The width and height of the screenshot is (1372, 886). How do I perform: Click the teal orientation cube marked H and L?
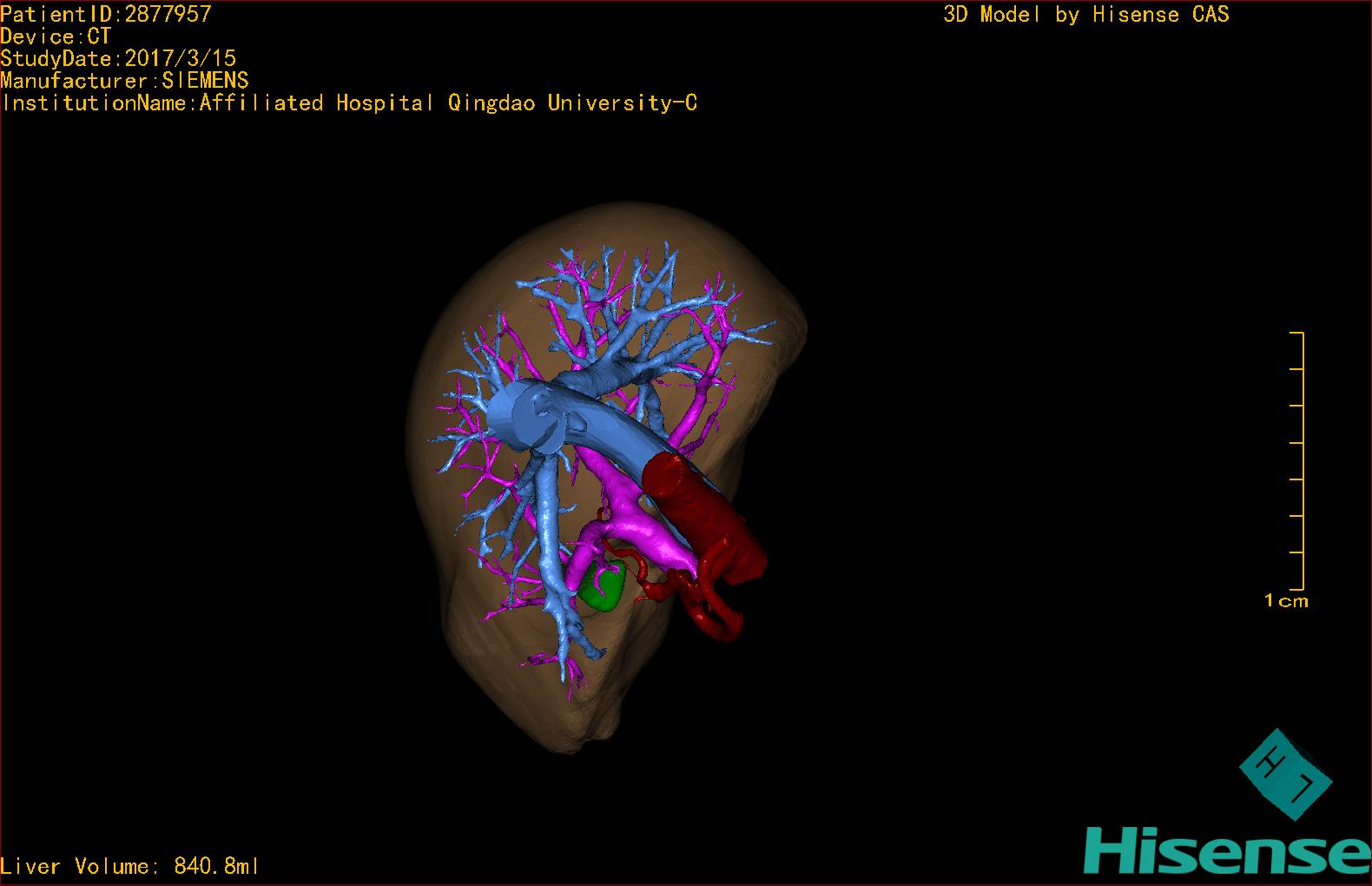coord(1284,774)
